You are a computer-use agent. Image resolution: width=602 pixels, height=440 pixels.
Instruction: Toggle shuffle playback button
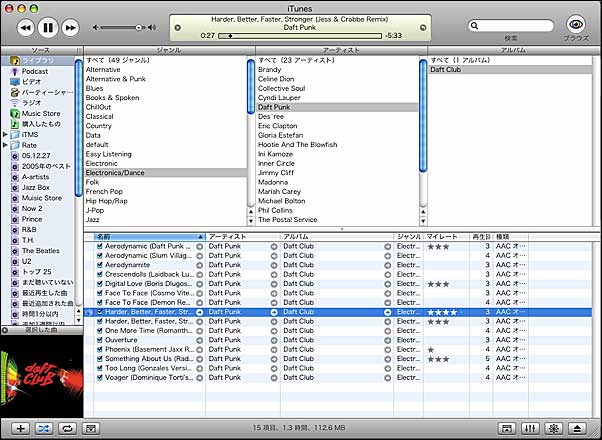point(44,428)
